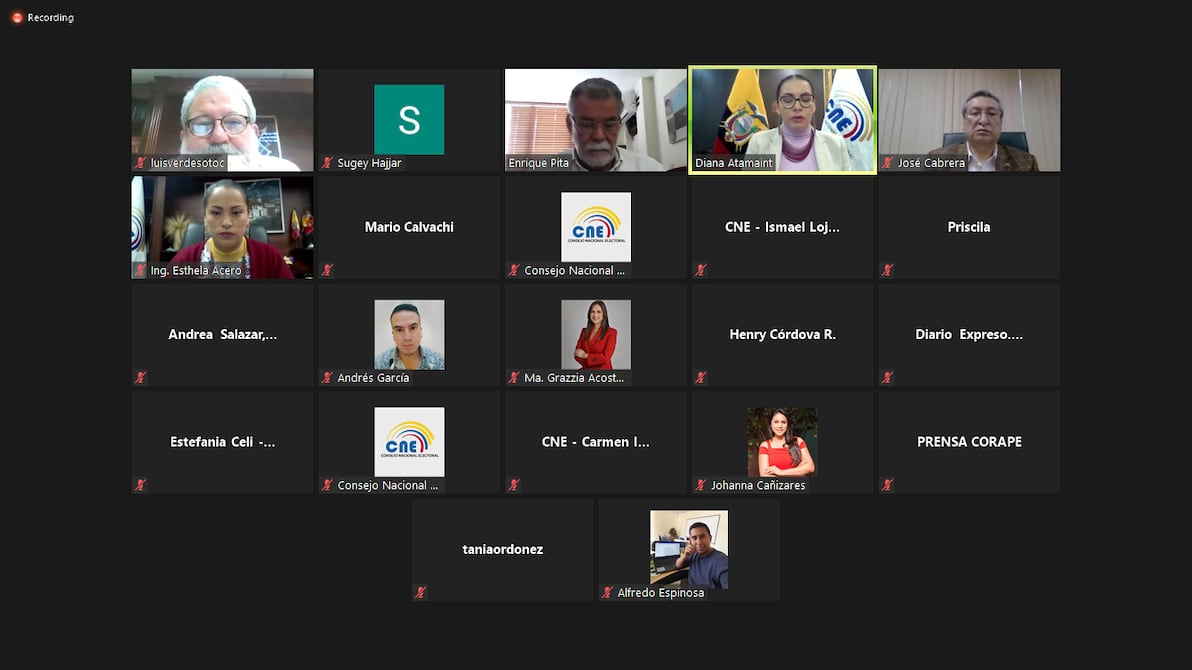Click muted microphone icon on Sugey Hajjar tile

[327, 163]
